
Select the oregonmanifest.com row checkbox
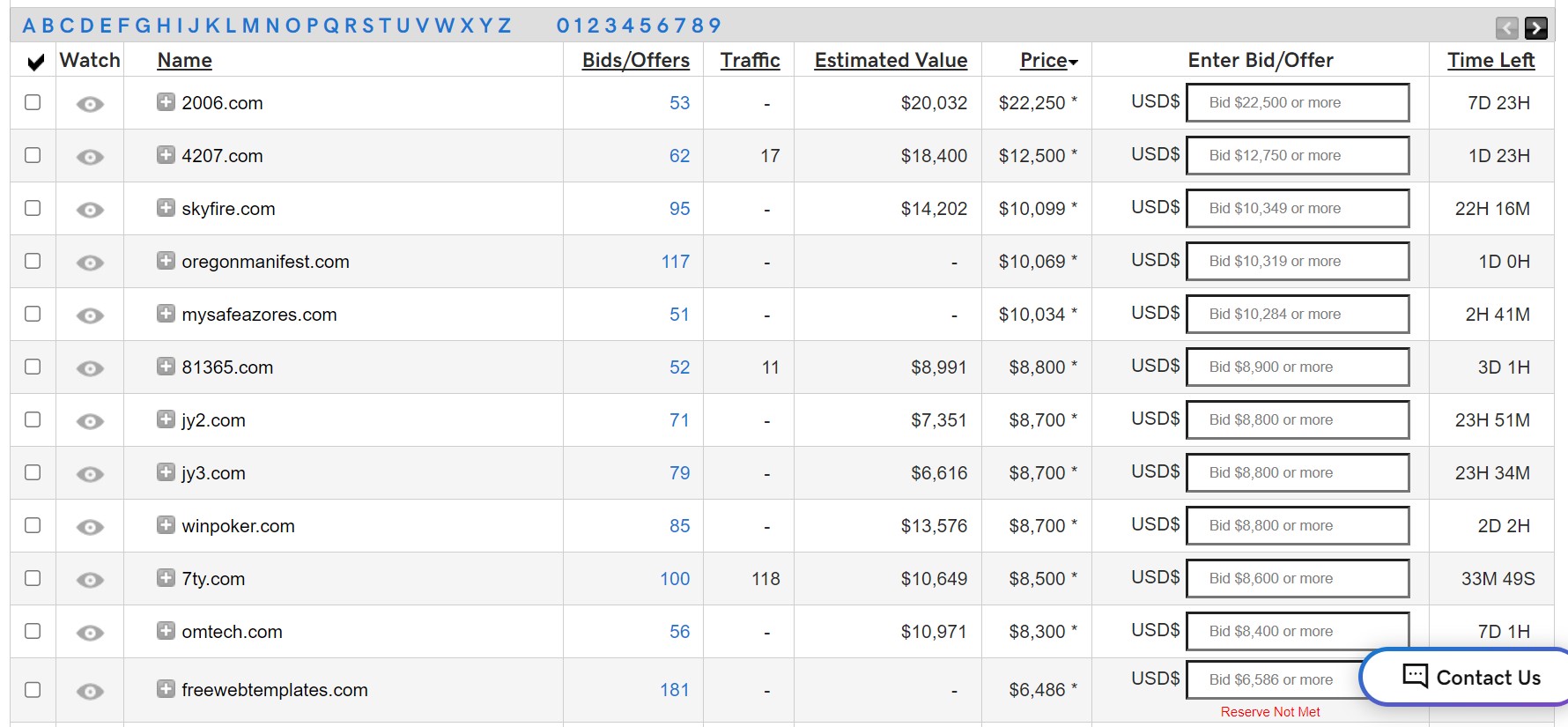pyautogui.click(x=33, y=261)
